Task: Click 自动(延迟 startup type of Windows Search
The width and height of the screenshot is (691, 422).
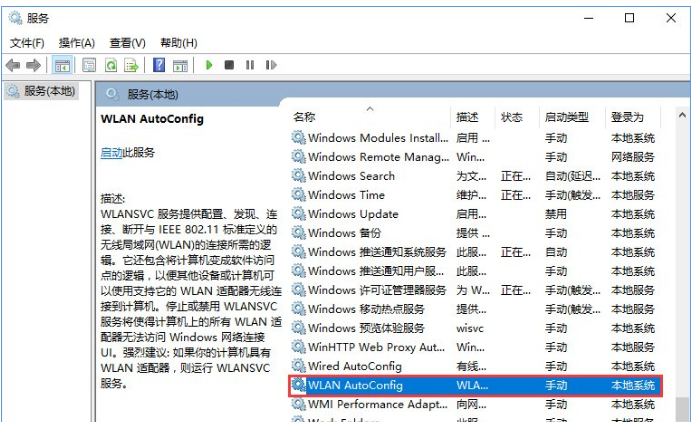Action: click(572, 176)
